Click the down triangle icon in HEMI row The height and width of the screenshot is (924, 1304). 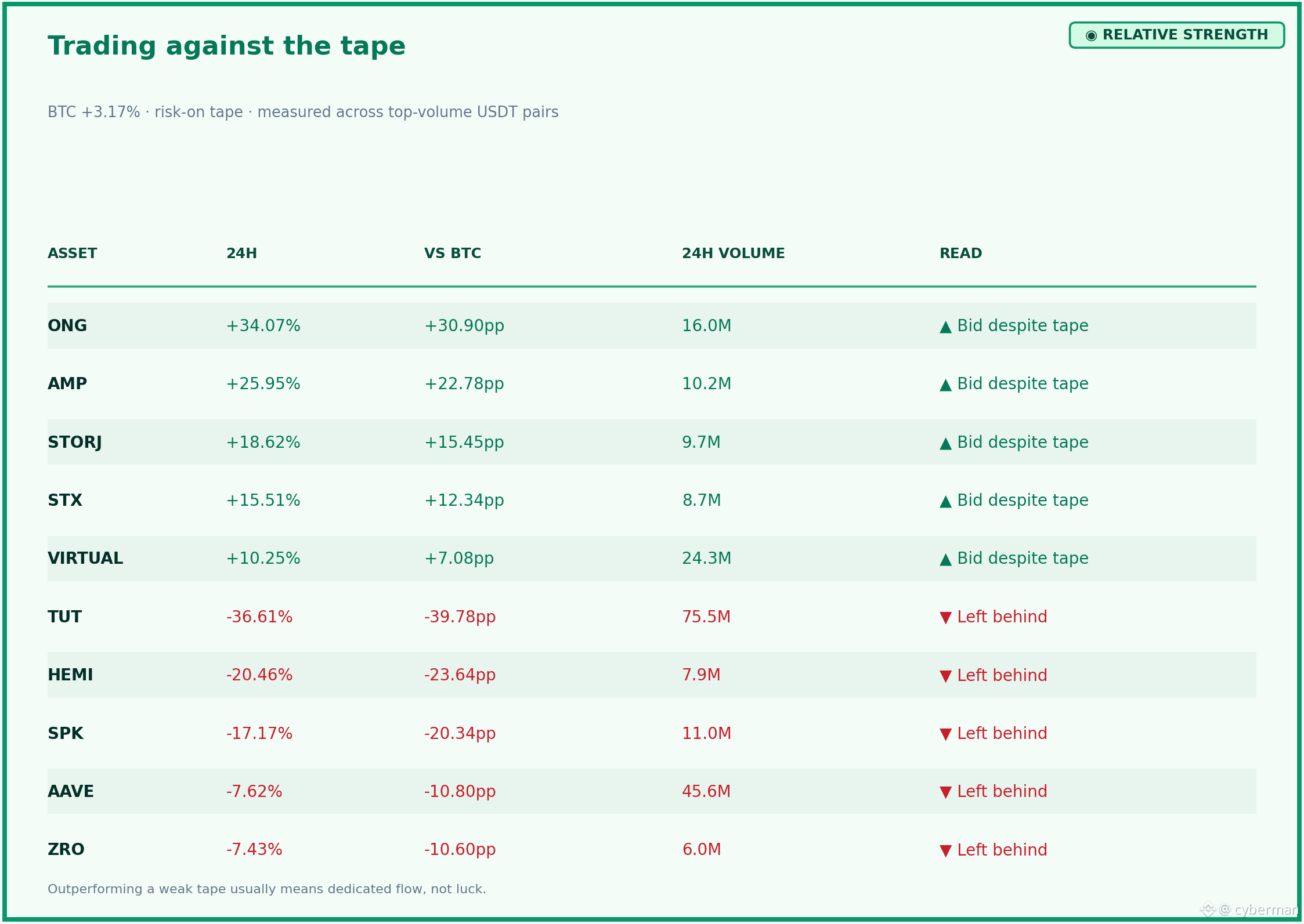(945, 676)
